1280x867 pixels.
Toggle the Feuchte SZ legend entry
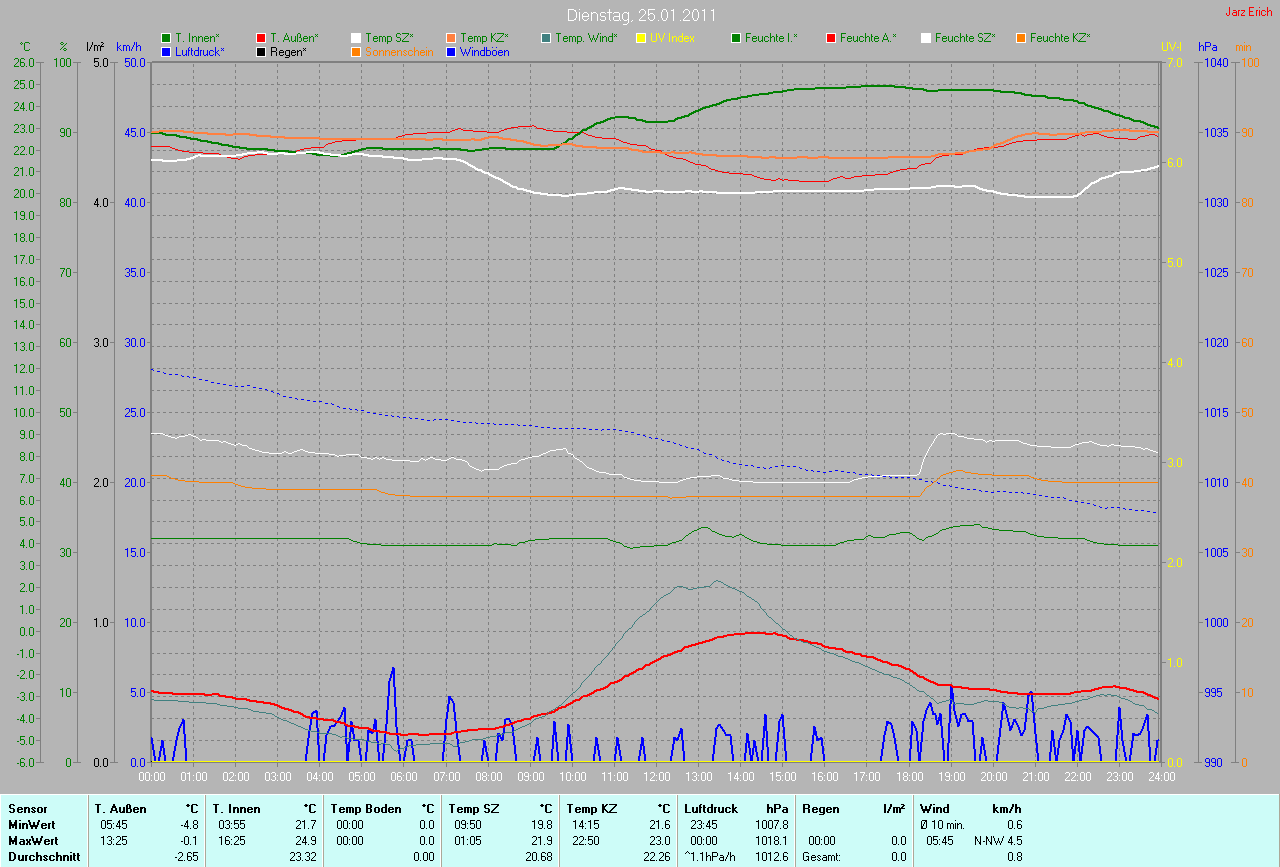(965, 38)
